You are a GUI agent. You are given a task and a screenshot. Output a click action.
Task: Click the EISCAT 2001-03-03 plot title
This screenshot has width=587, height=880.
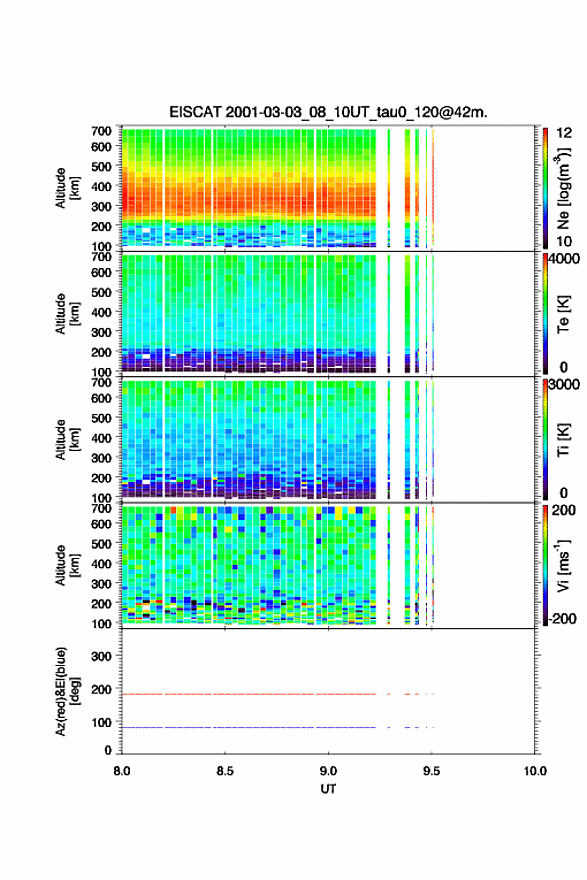click(x=328, y=112)
